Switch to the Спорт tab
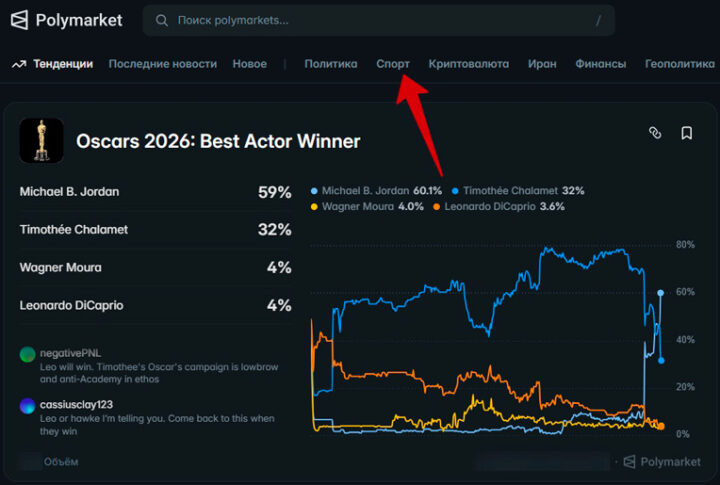Viewport: 720px width, 485px height. 393,64
